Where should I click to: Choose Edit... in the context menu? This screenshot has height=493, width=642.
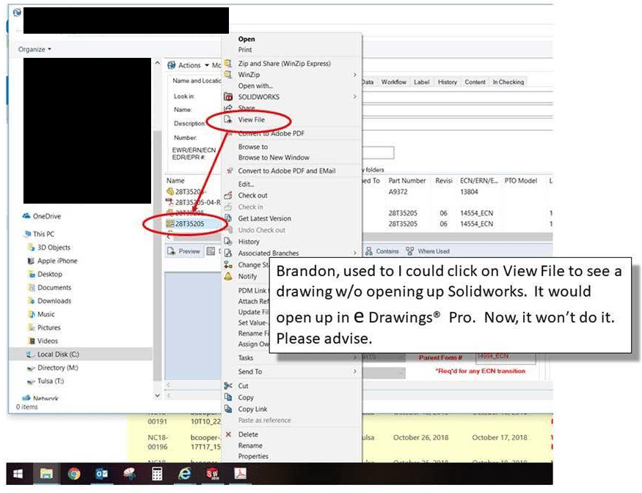[246, 184]
